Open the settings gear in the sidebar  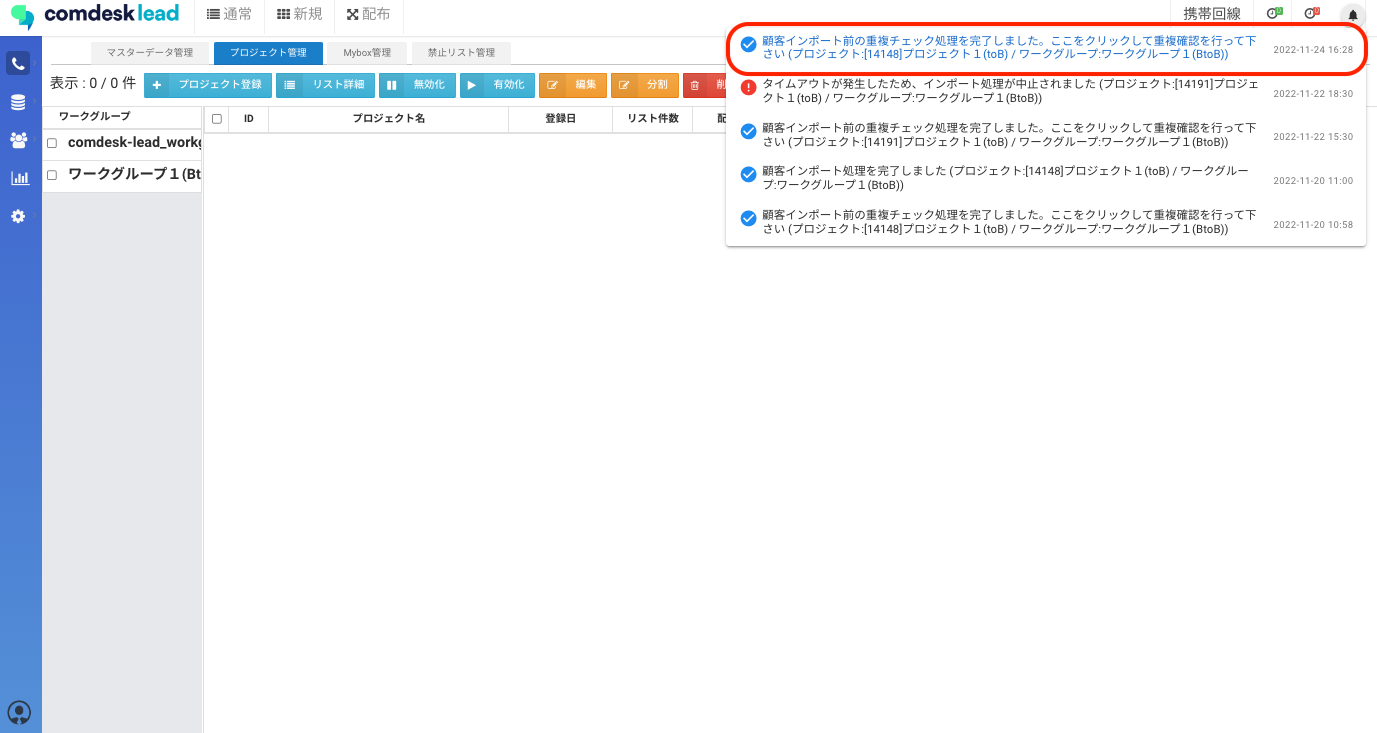pyautogui.click(x=18, y=216)
